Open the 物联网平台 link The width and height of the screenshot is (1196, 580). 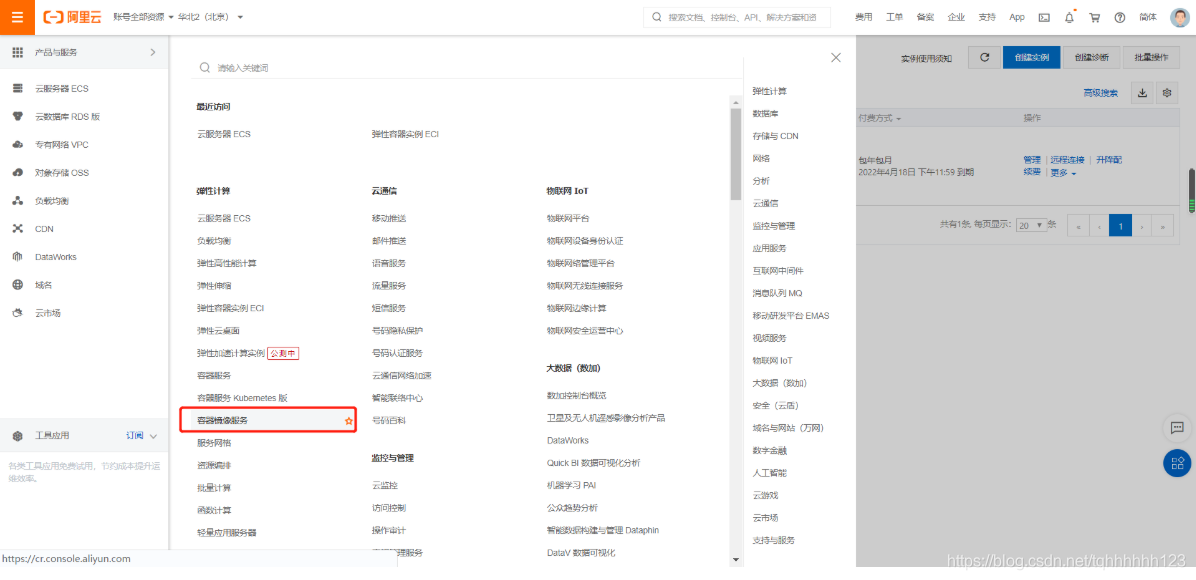(x=568, y=218)
